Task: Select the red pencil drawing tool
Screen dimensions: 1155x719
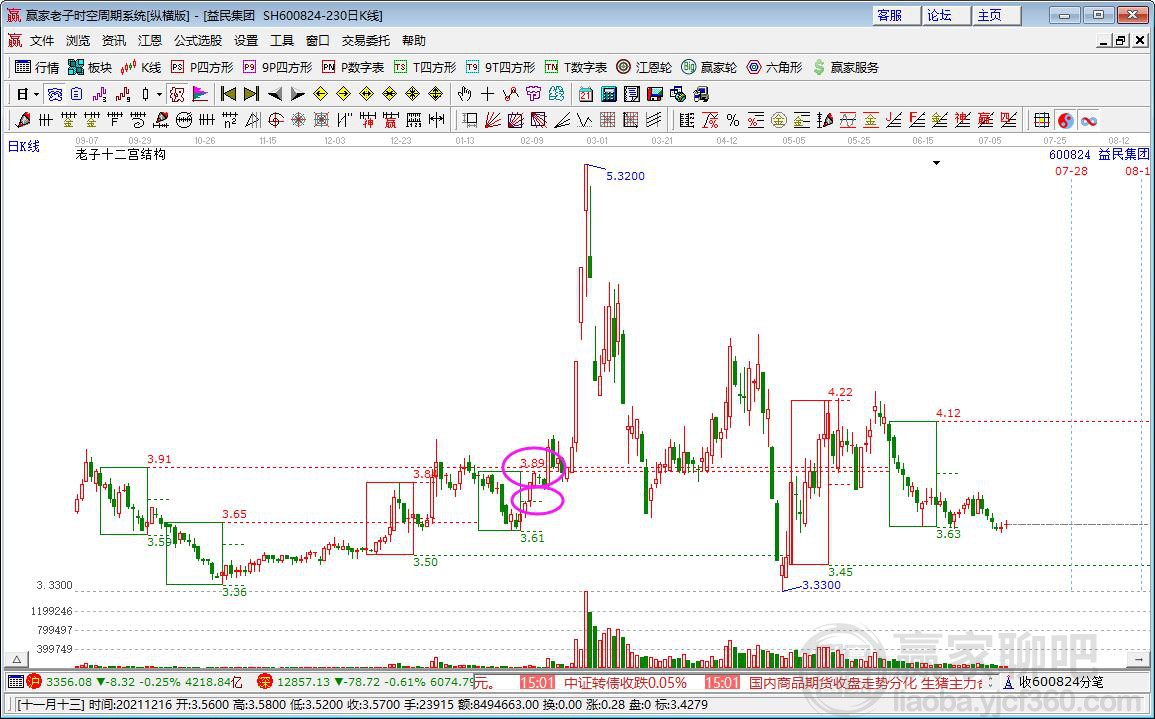Action: coord(23,120)
